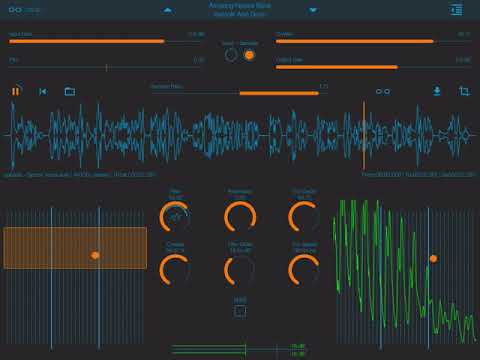Image resolution: width=480 pixels, height=360 pixels.
Task: Select the unlit round radio button between the sliders
Action: coord(231,55)
